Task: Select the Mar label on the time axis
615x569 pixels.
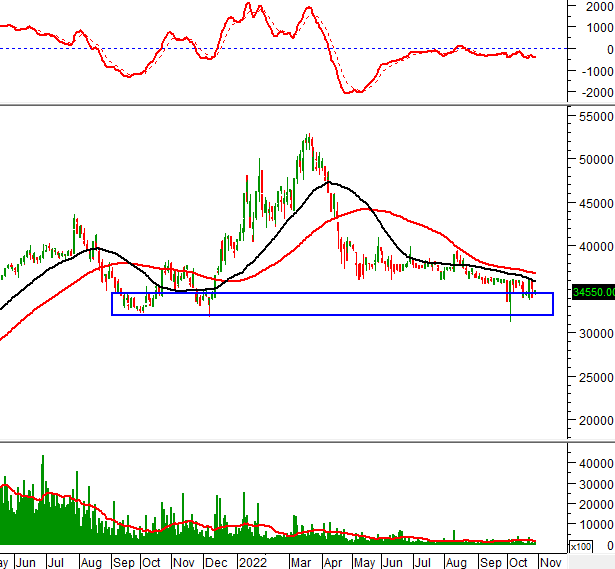Action: (301, 562)
